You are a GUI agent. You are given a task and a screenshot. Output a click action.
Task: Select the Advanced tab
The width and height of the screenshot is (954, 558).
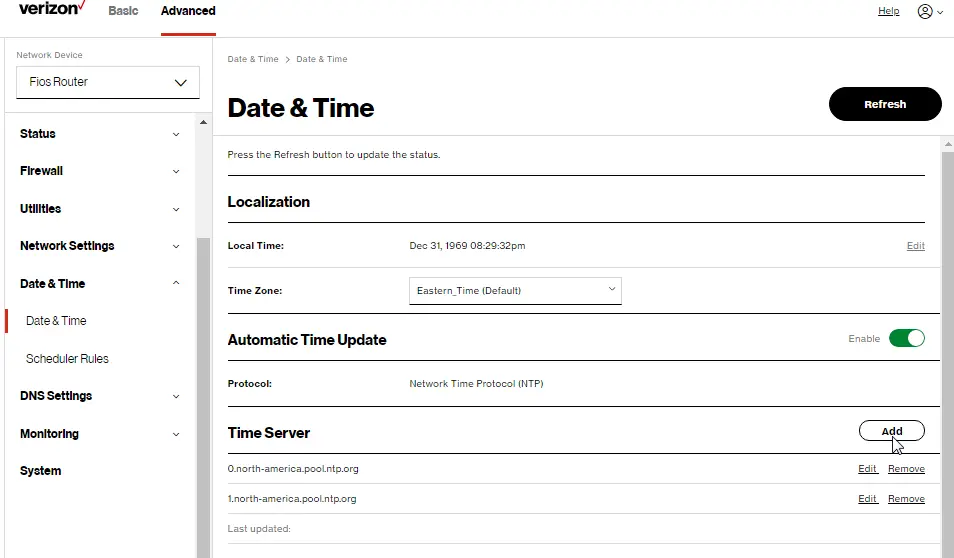click(x=188, y=11)
